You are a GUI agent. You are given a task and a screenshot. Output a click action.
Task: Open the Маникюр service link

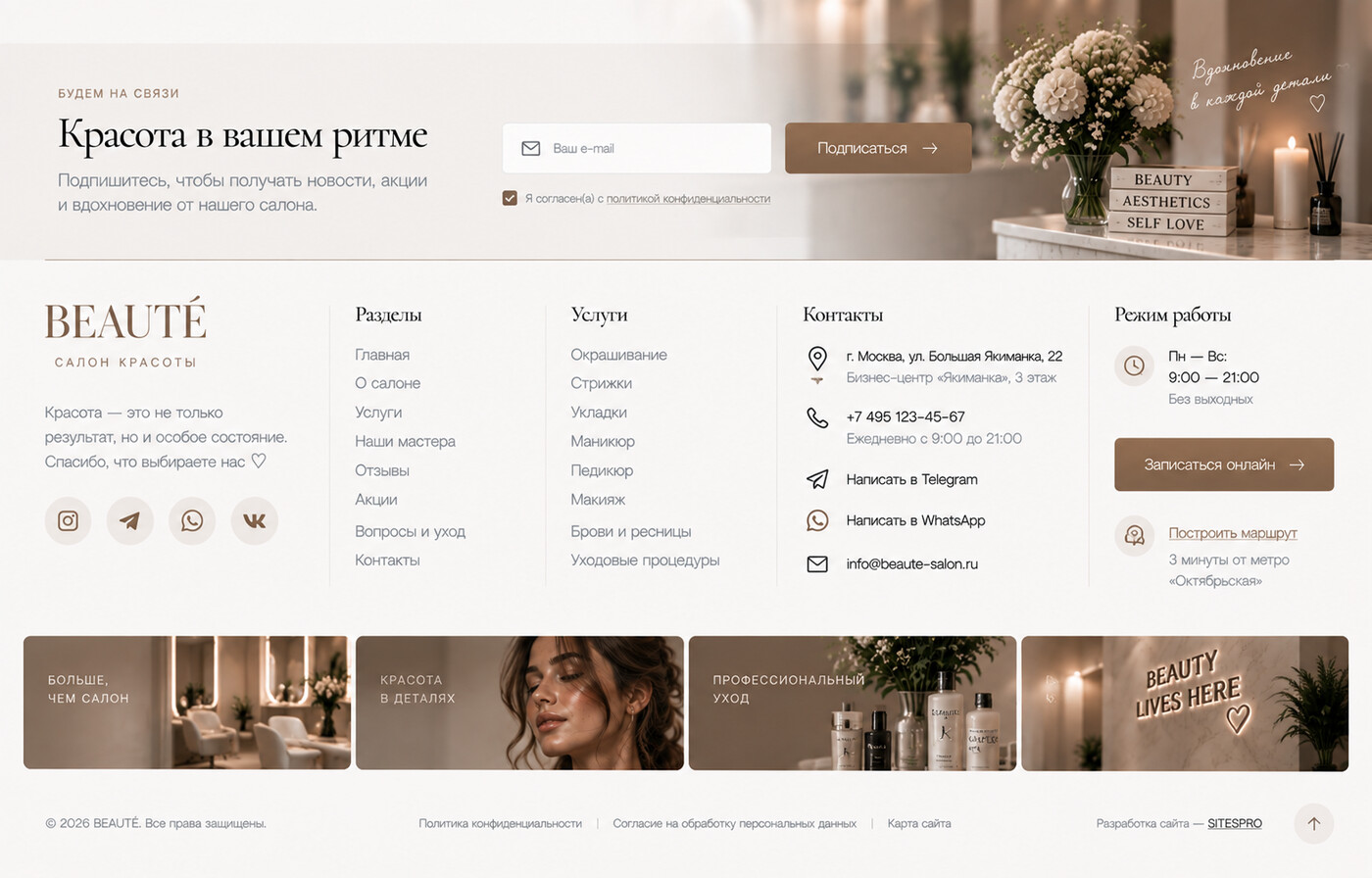tap(603, 441)
